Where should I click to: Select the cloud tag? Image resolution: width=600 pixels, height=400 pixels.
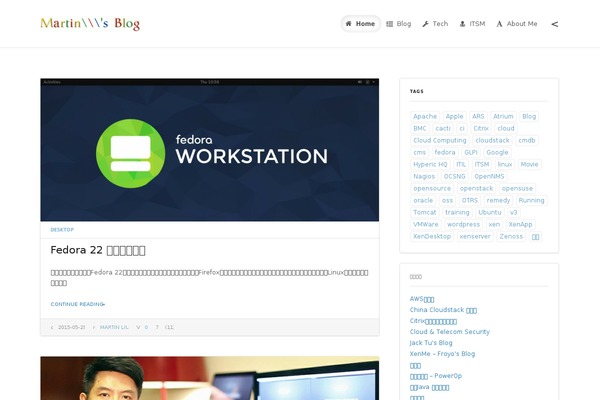pyautogui.click(x=506, y=128)
